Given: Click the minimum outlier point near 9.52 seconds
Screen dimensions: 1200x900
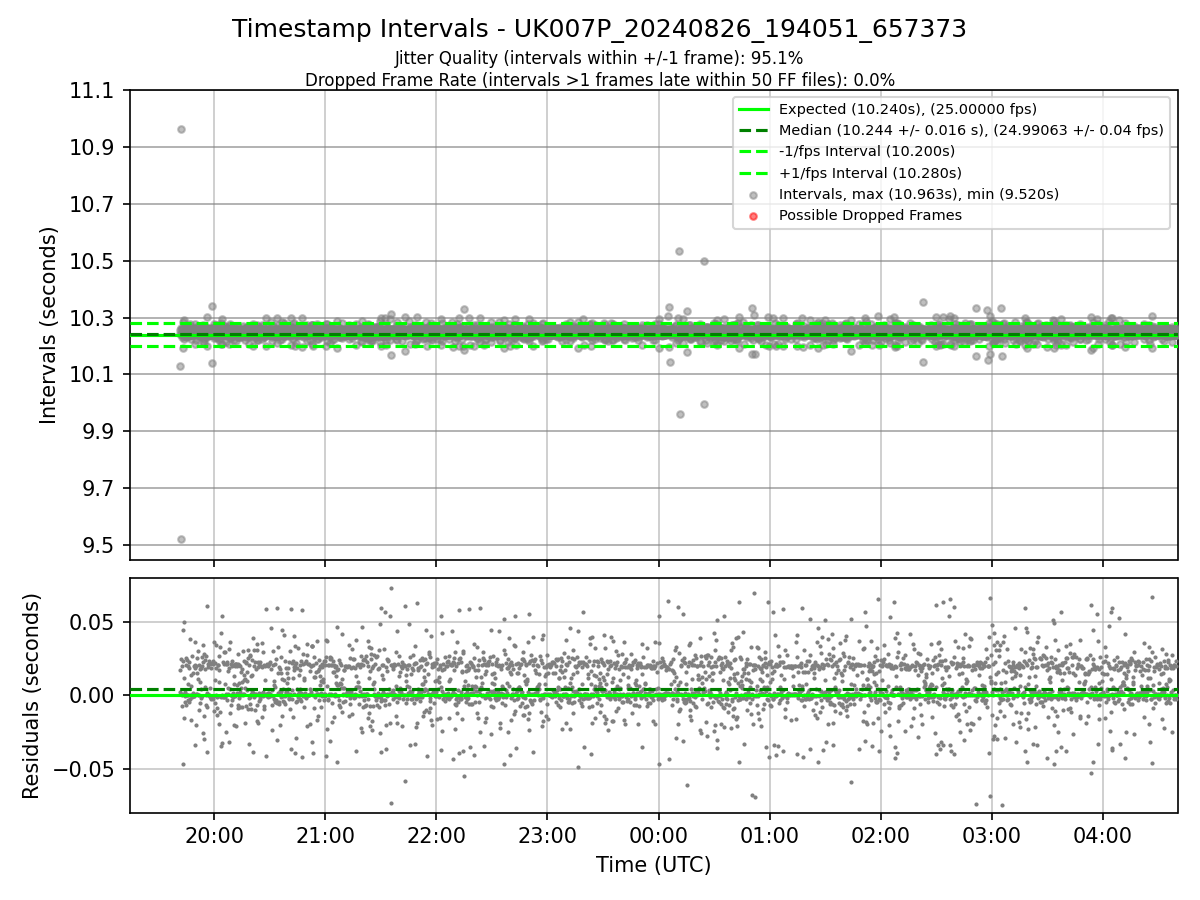Looking at the screenshot, I should (x=181, y=539).
